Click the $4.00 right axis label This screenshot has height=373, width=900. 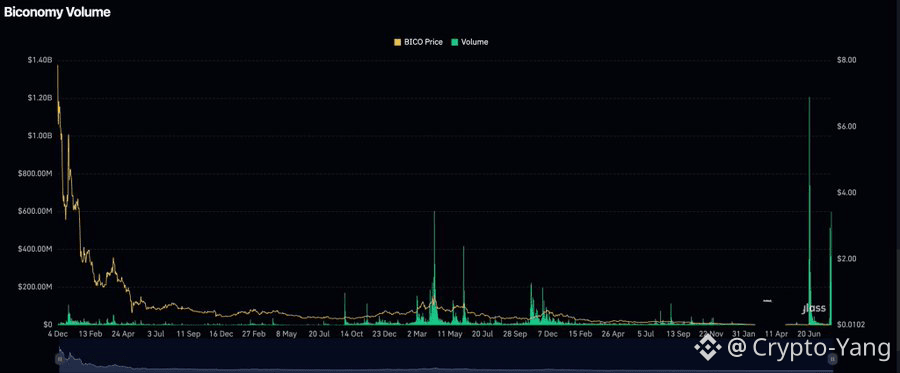click(847, 192)
